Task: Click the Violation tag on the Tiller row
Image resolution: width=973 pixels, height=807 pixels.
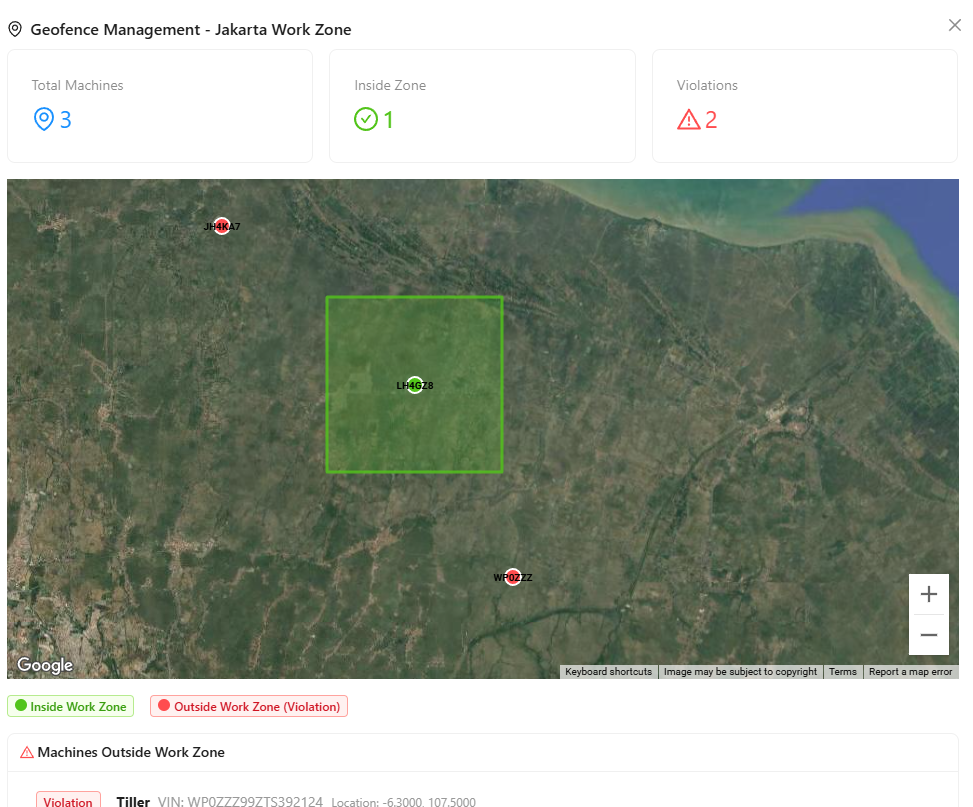Action: pyautogui.click(x=68, y=801)
